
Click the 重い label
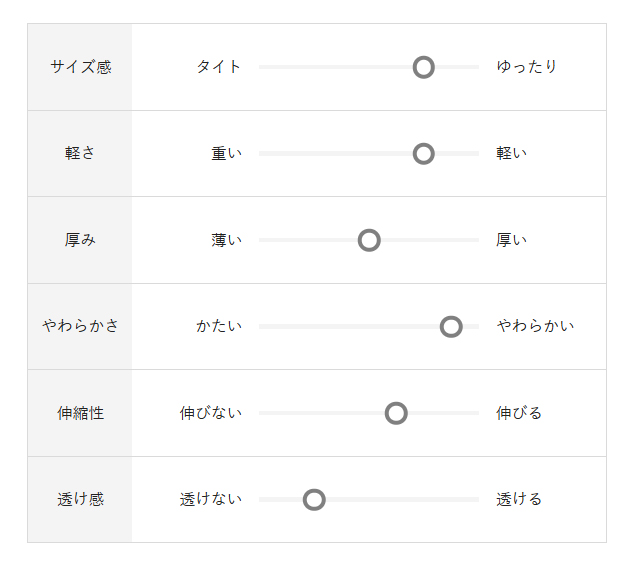click(226, 154)
